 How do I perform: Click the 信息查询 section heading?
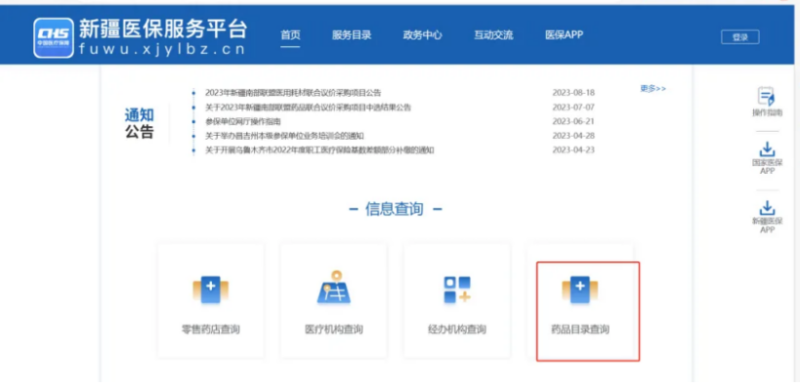394,209
